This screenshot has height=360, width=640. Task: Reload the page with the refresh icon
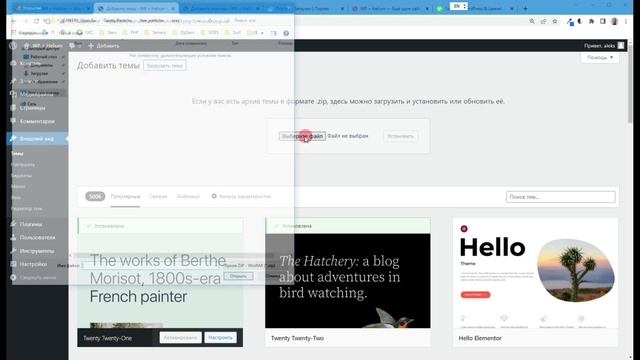[x=36, y=21]
